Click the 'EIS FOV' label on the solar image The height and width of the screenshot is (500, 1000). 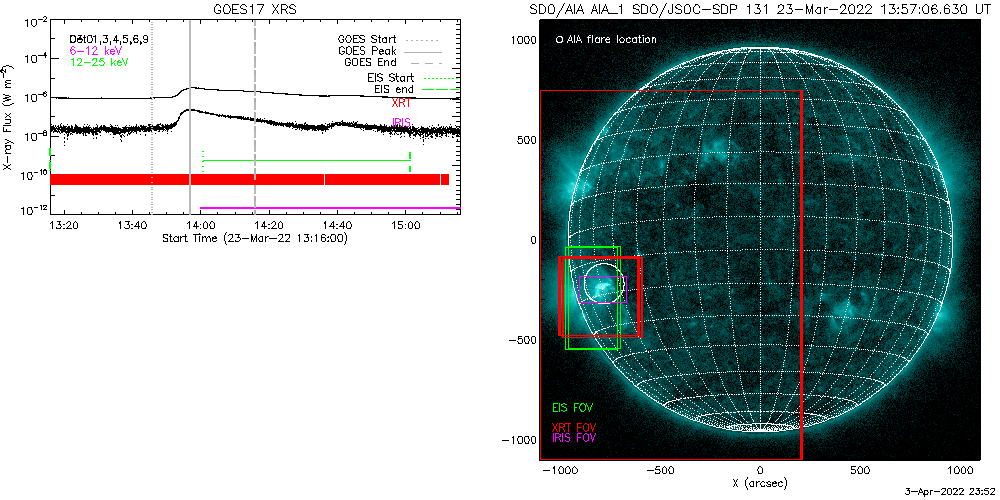pos(572,406)
